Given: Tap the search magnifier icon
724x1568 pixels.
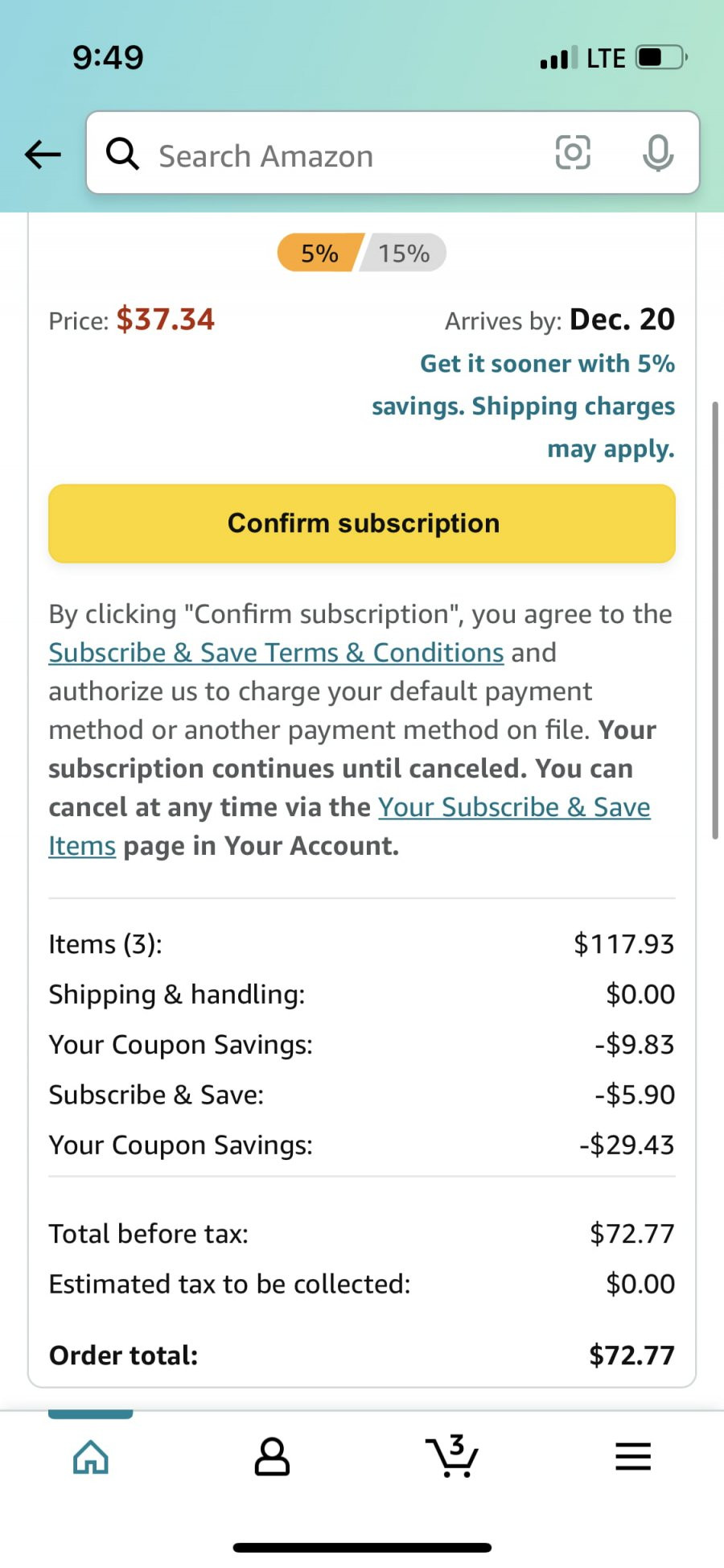Looking at the screenshot, I should (122, 153).
